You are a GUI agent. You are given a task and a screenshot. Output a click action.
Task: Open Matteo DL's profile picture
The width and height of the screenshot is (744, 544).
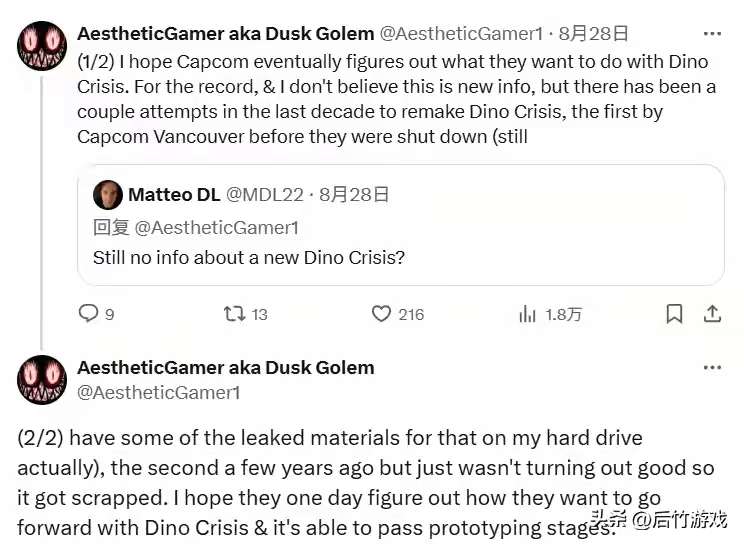point(108,195)
